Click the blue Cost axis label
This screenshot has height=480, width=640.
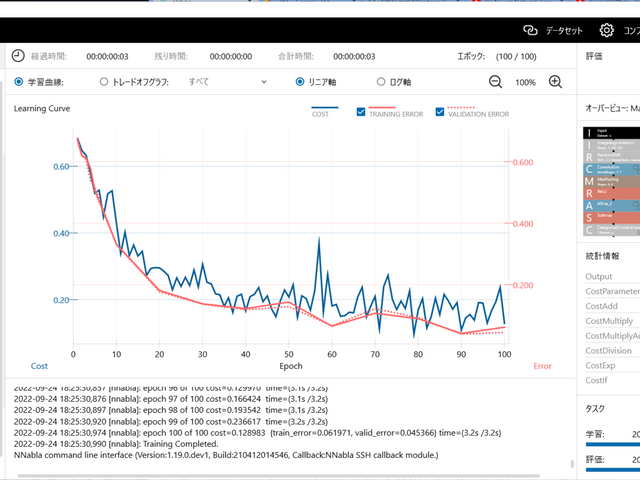(39, 366)
